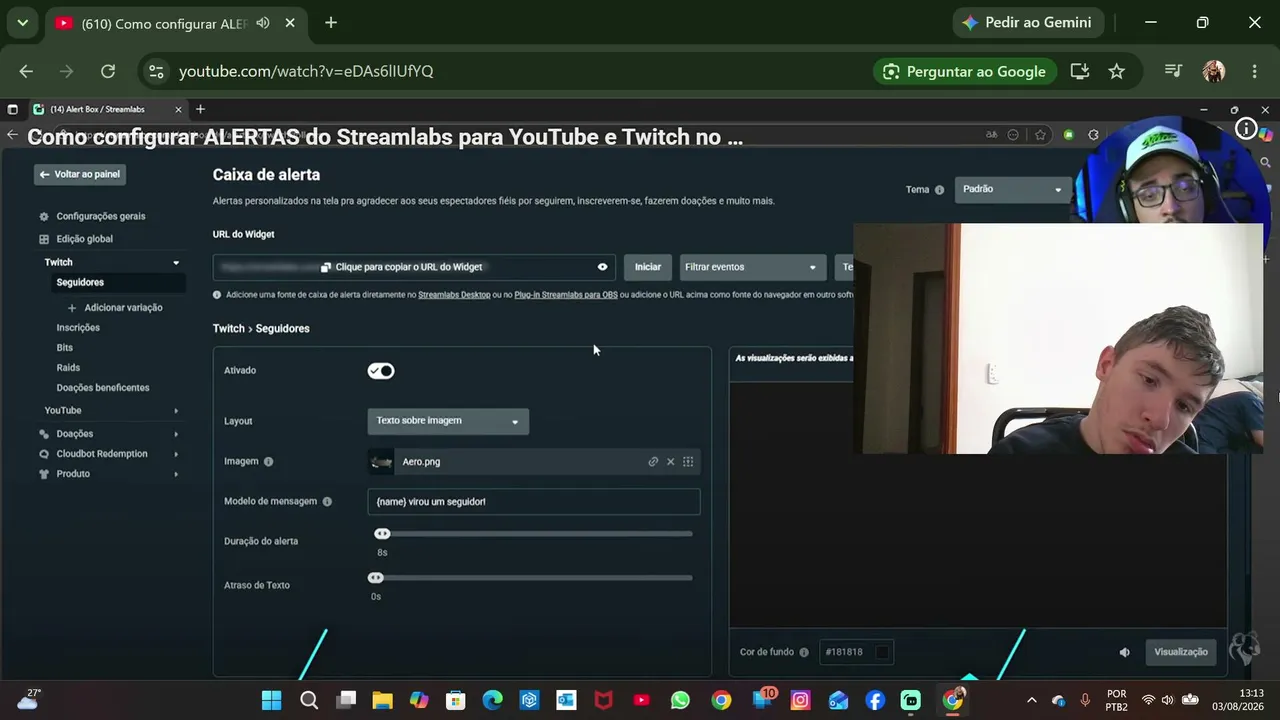This screenshot has width=1280, height=720.
Task: Click the Iniciar button
Action: click(x=648, y=267)
